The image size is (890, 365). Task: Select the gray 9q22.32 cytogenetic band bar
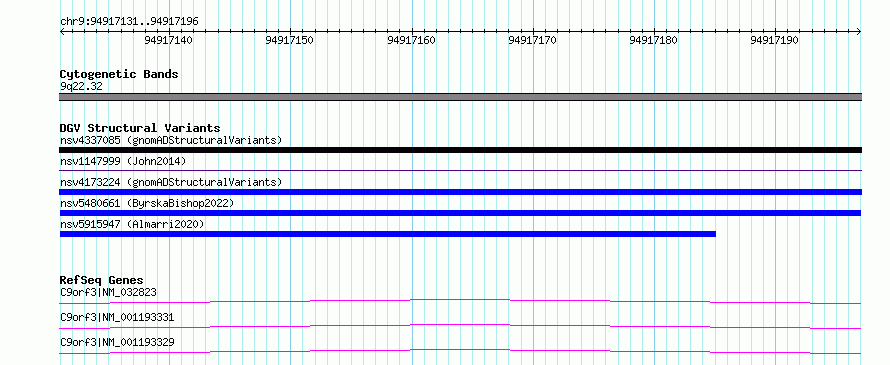tap(460, 97)
